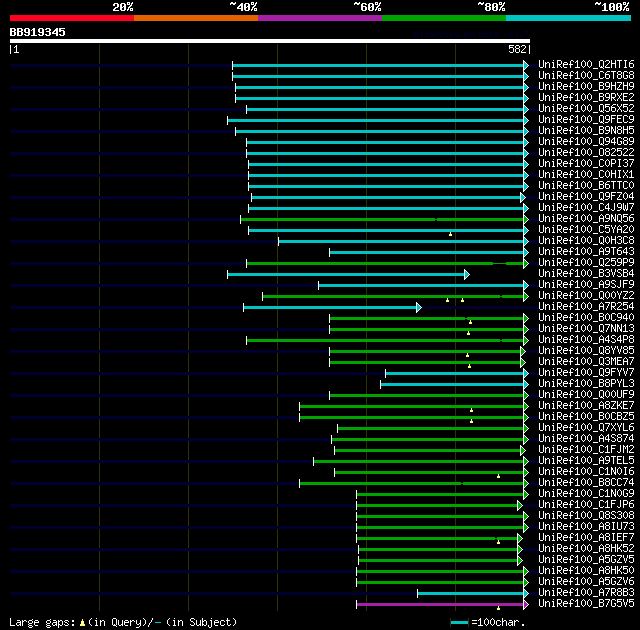This screenshot has width=640, height=630.
Task: Select hit label UniRef100_A8HK52
Action: [x=586, y=549]
